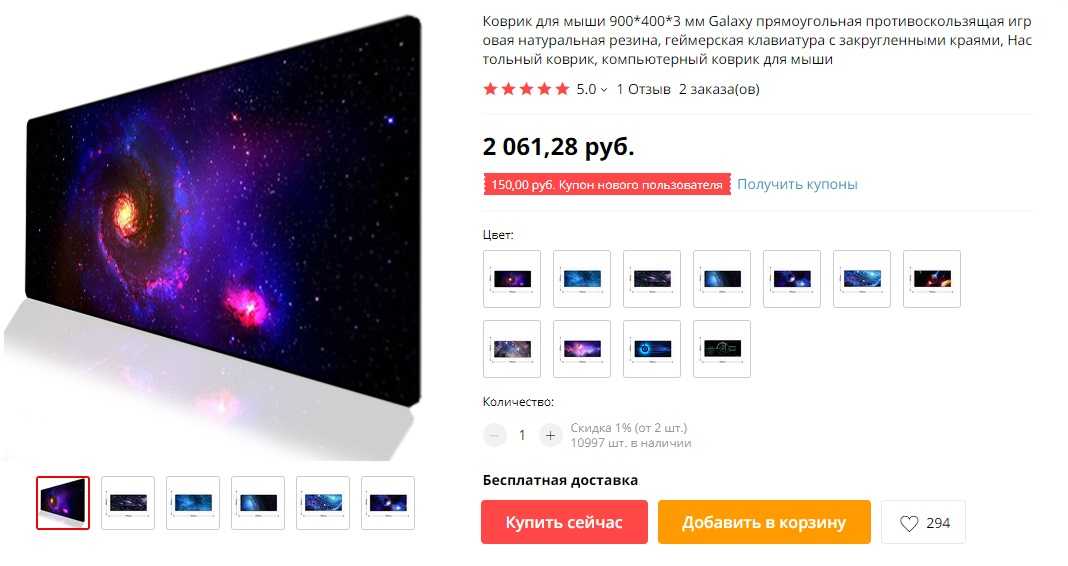Choose the blue power-symbol color variant
This screenshot has width=1068, height=566.
click(x=652, y=349)
